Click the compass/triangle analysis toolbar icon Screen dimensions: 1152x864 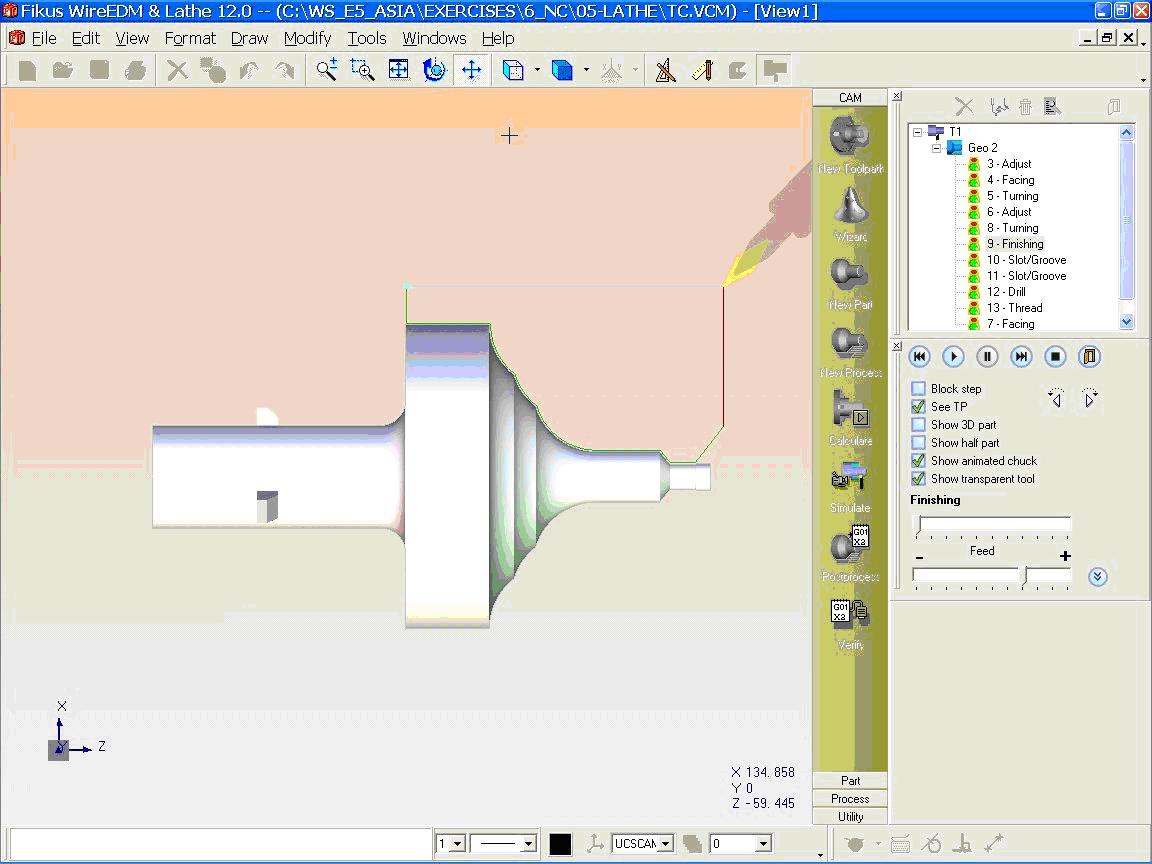[x=666, y=70]
